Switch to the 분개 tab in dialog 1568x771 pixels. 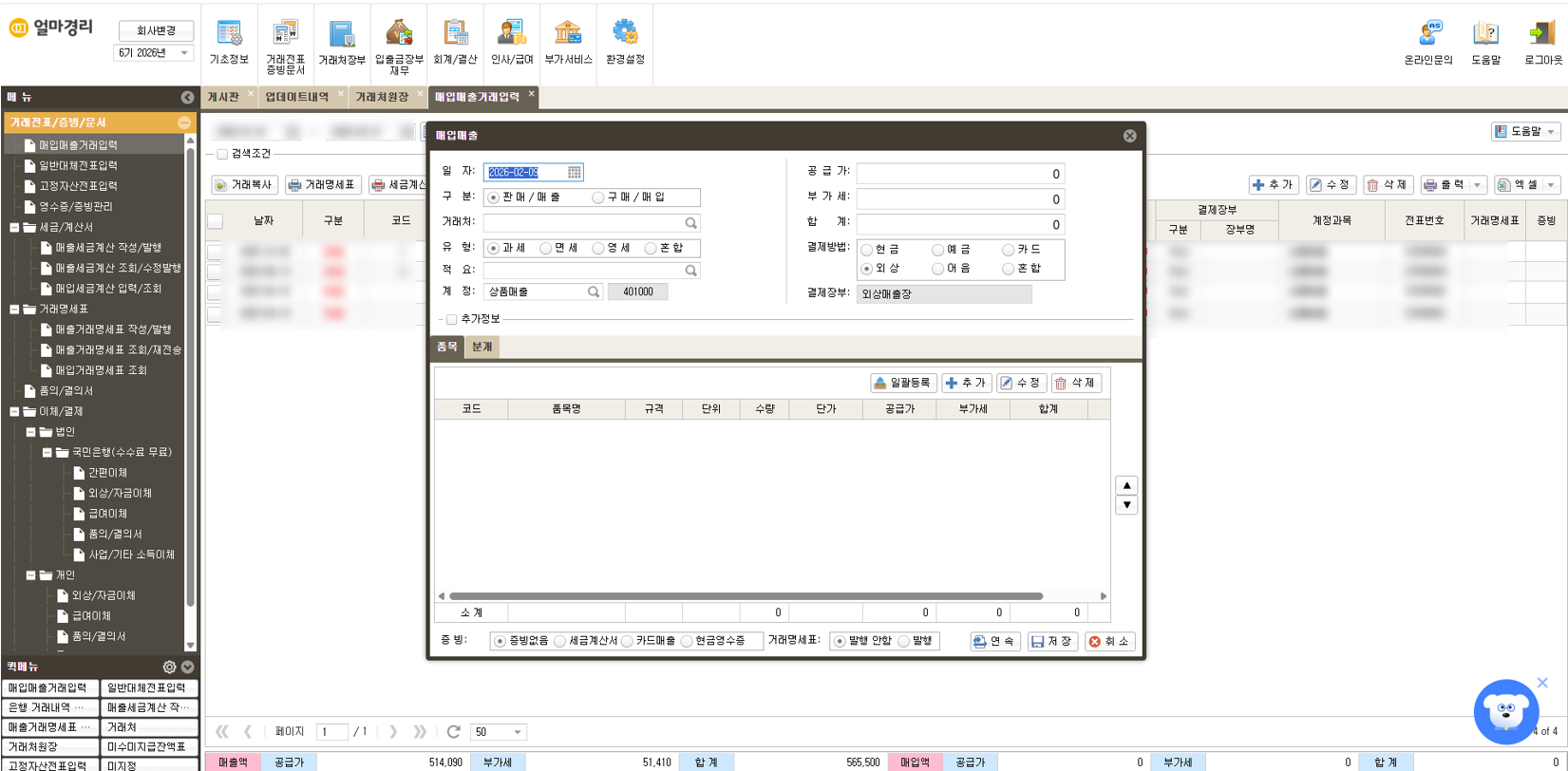[x=482, y=348]
